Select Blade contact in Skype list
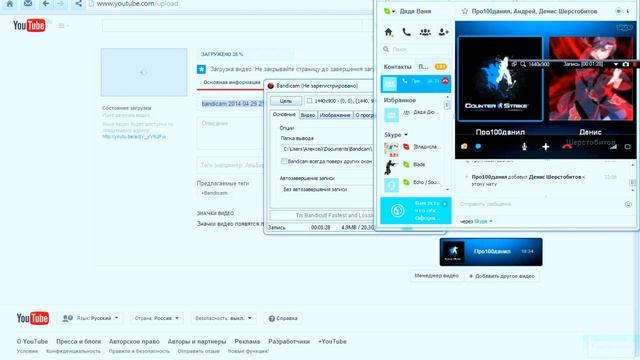This screenshot has width=640, height=360. pyautogui.click(x=412, y=165)
